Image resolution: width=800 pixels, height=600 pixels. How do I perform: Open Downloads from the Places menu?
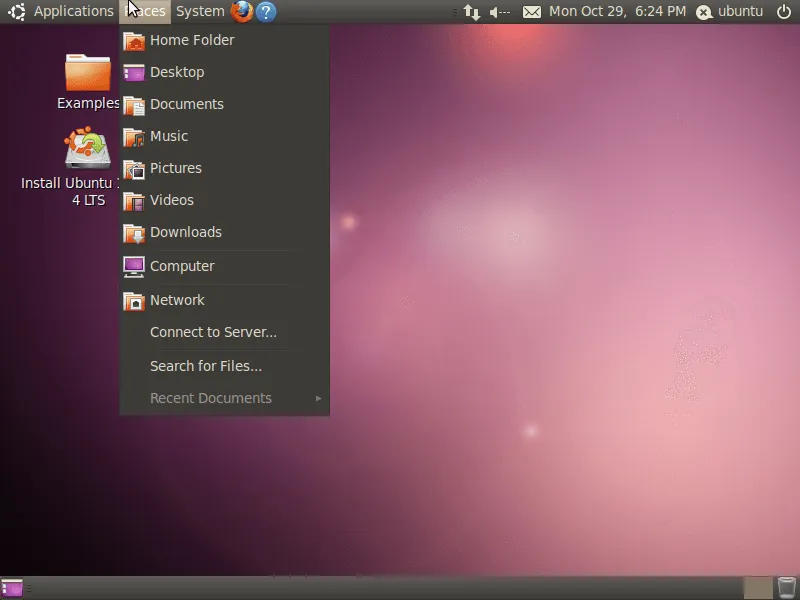(x=224, y=233)
